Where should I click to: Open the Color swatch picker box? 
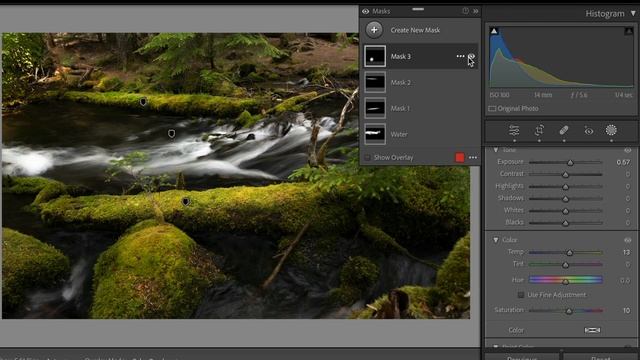click(x=592, y=330)
